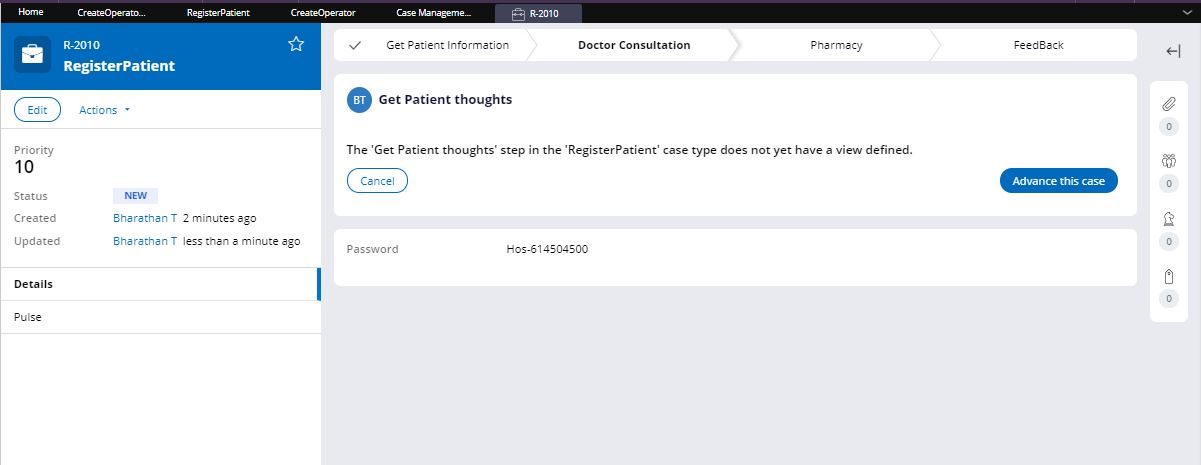The width and height of the screenshot is (1201, 465).
Task: Click the password value Hos-614504500
Action: click(547, 249)
